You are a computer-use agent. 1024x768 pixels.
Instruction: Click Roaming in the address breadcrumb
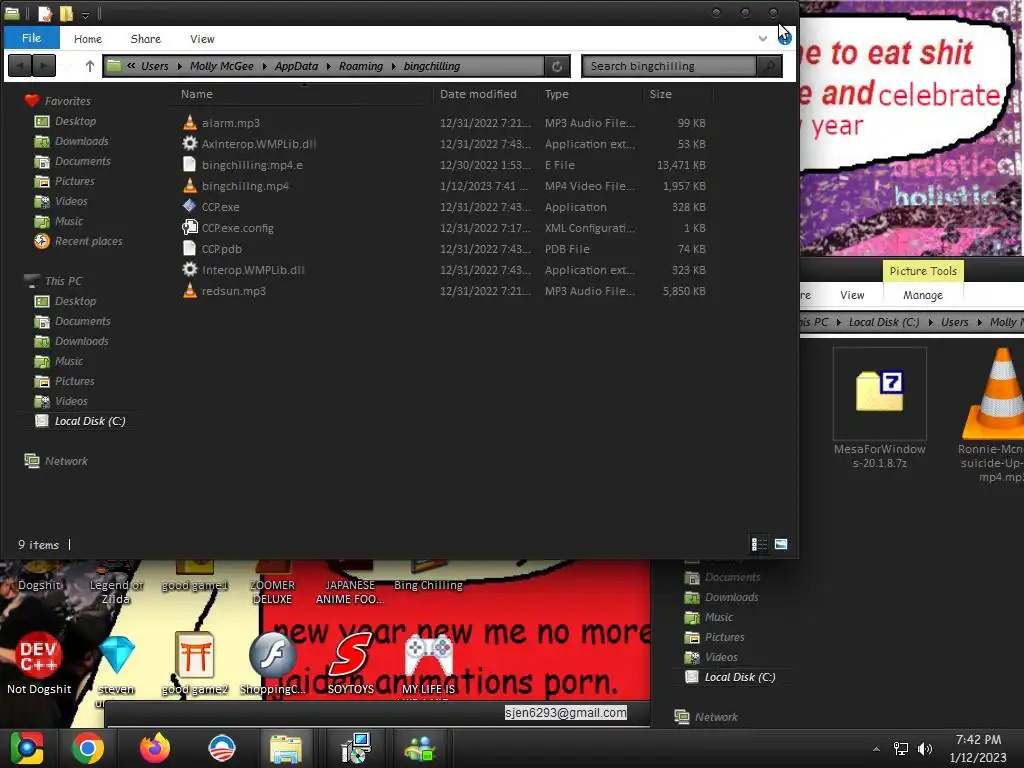[360, 66]
